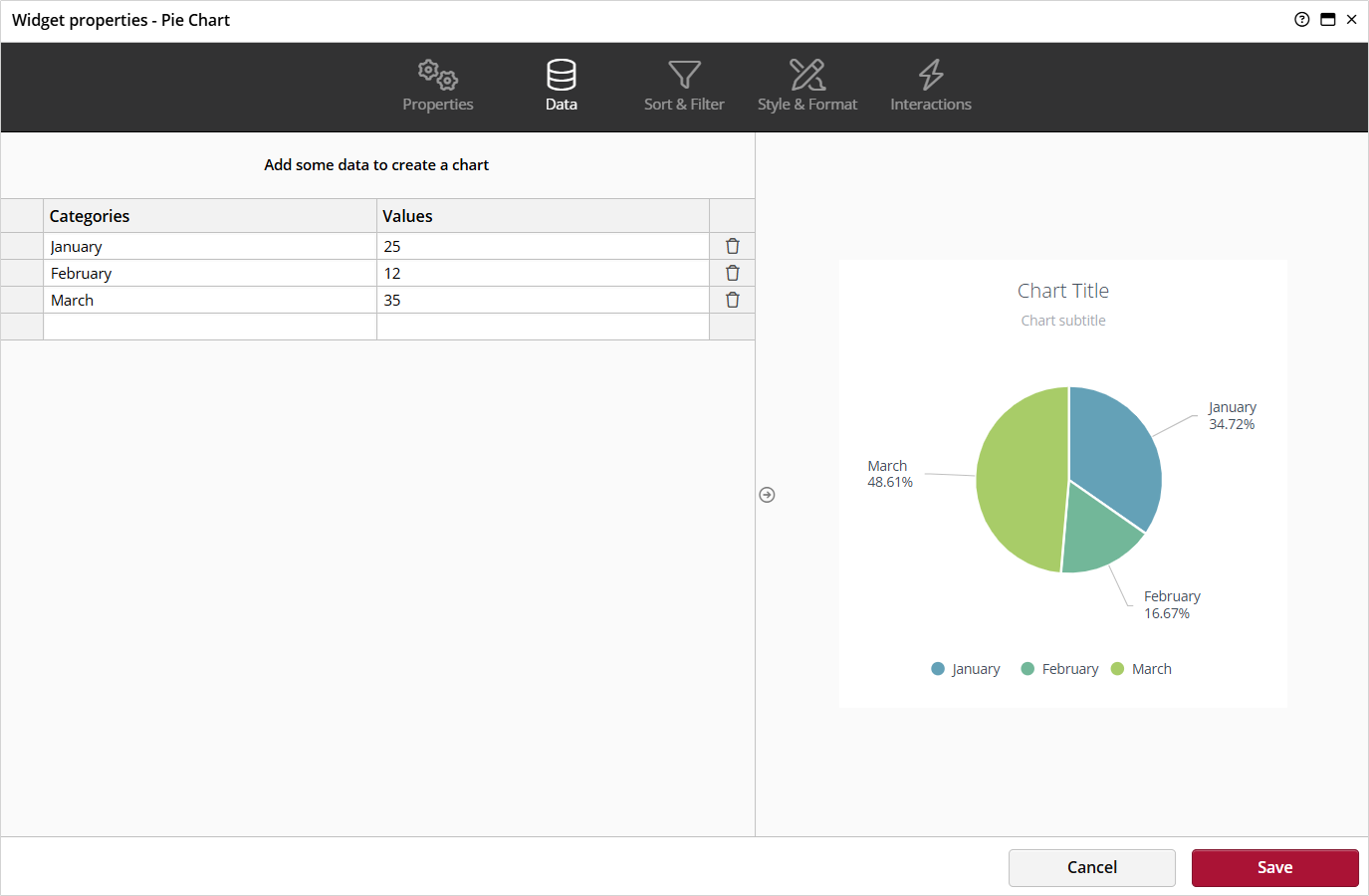Open Style & Format pencil-ruler icon
The height and width of the screenshot is (896, 1369).
click(x=807, y=75)
